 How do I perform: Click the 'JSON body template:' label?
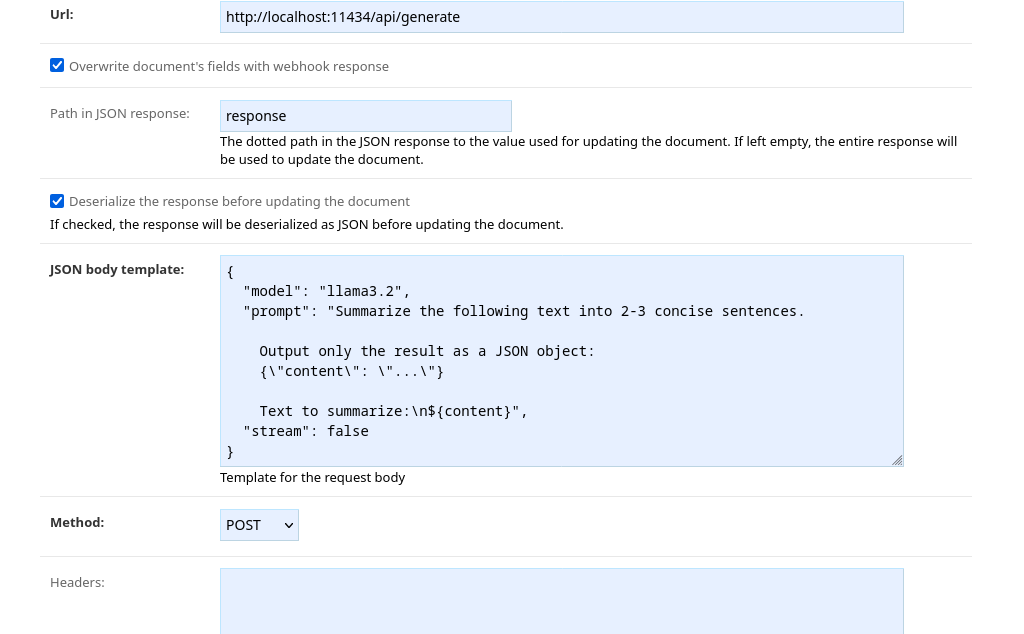click(117, 270)
